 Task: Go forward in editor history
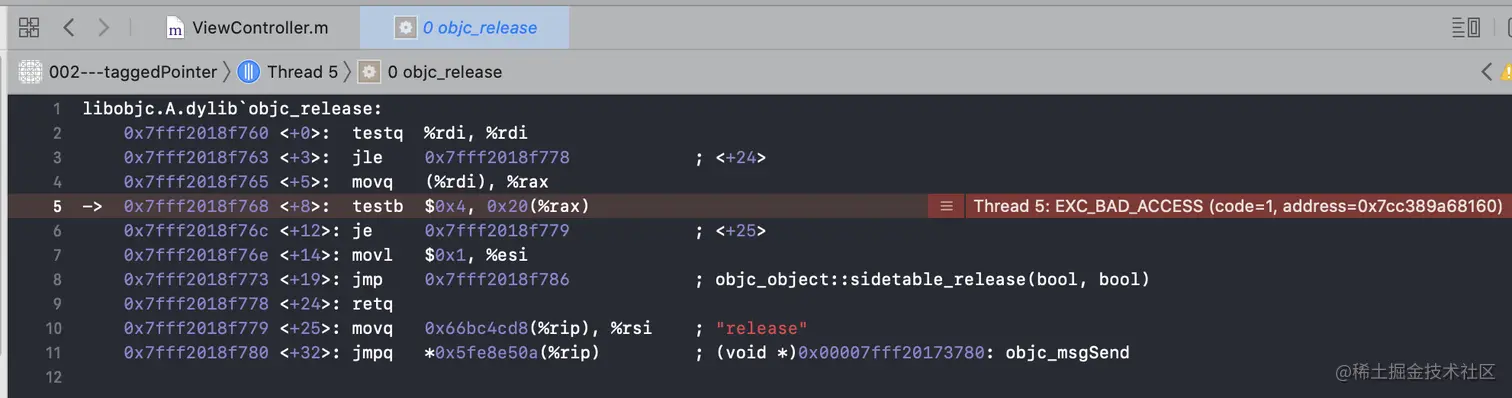click(105, 28)
